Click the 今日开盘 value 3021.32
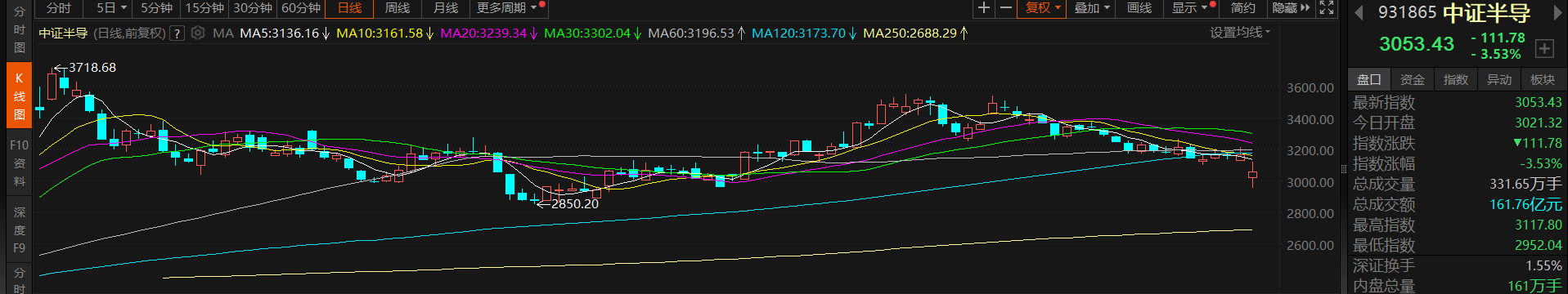 pyautogui.click(x=1538, y=122)
